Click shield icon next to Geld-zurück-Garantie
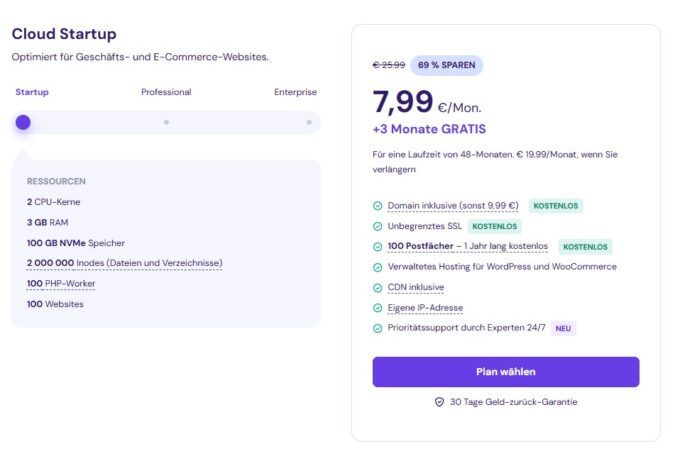The width and height of the screenshot is (675, 456). (x=438, y=402)
